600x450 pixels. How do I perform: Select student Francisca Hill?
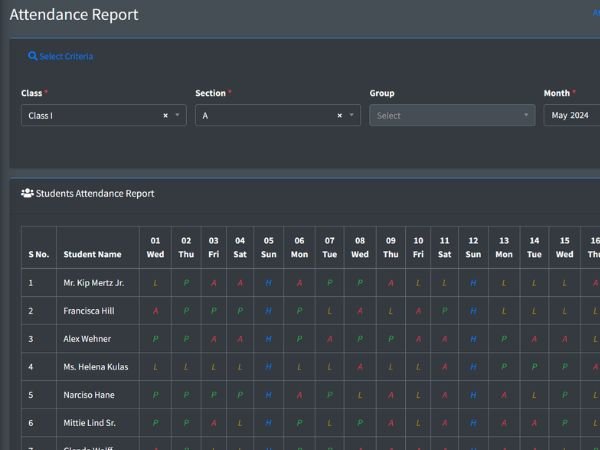[89, 311]
